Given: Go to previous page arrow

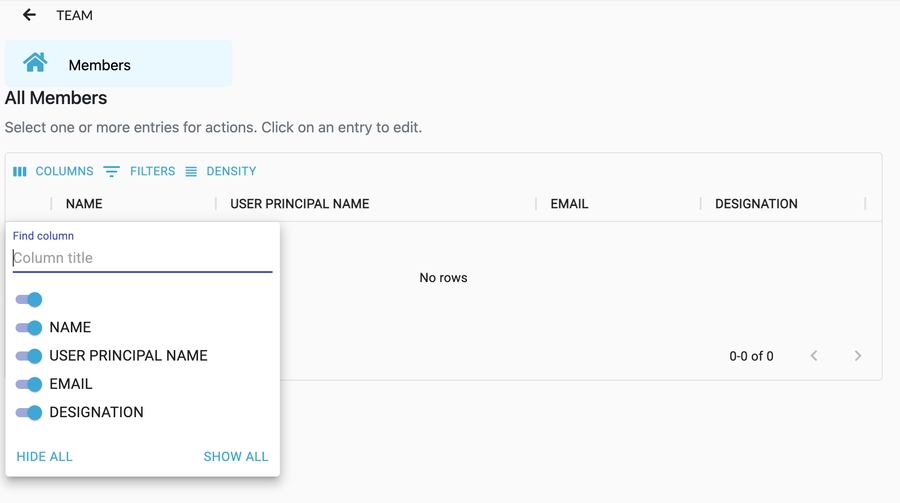Looking at the screenshot, I should tap(814, 356).
